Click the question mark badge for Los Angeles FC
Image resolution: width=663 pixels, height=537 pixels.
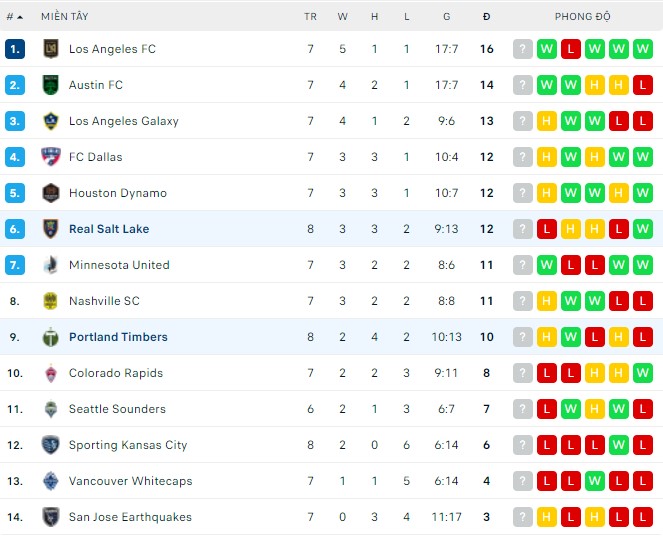point(523,49)
